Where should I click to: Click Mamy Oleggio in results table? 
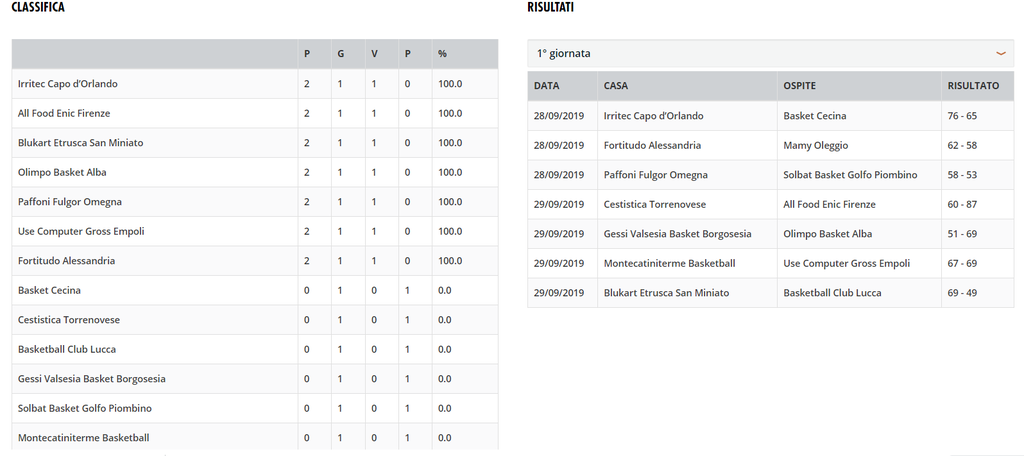tap(816, 145)
